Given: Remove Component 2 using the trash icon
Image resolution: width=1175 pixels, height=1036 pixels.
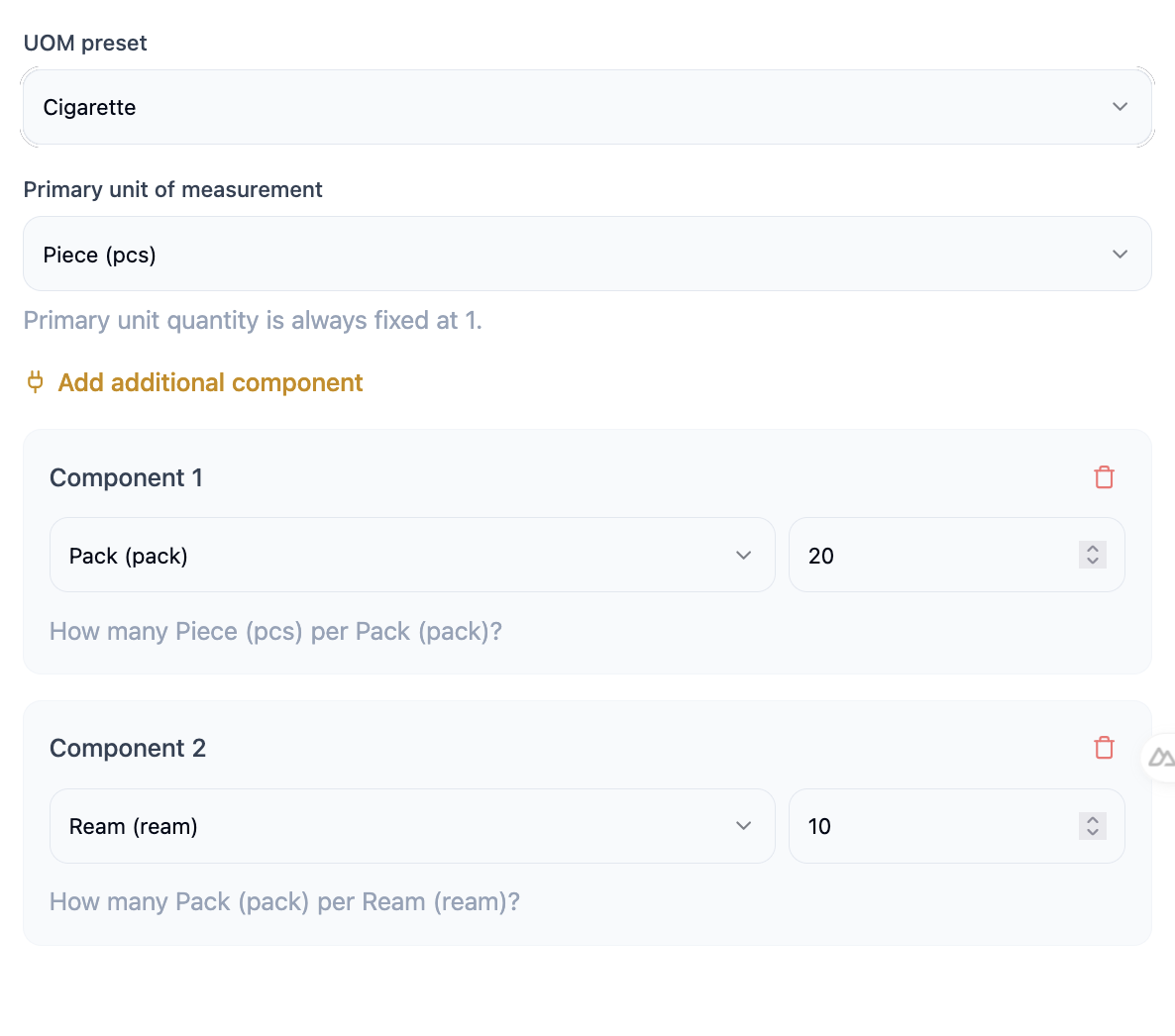Looking at the screenshot, I should (1104, 748).
